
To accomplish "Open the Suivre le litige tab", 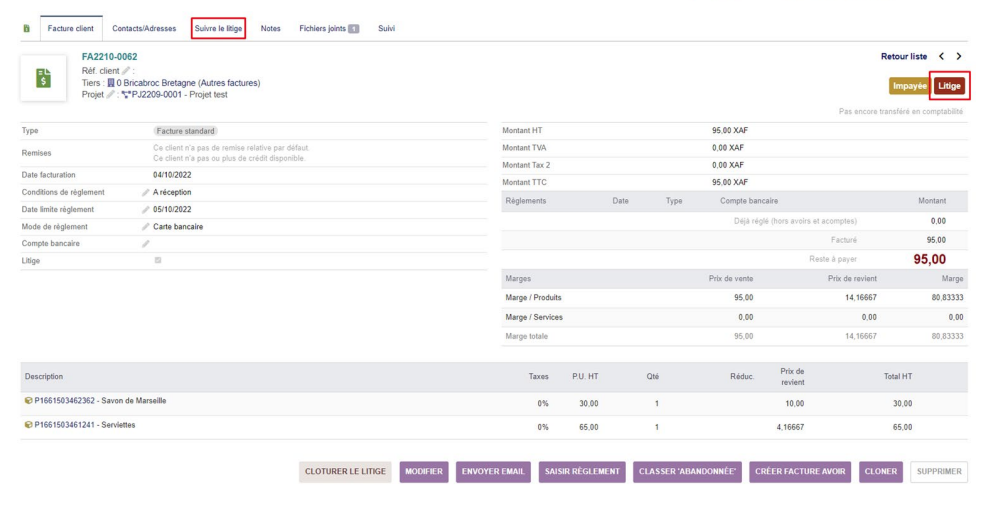I will pyautogui.click(x=218, y=28).
